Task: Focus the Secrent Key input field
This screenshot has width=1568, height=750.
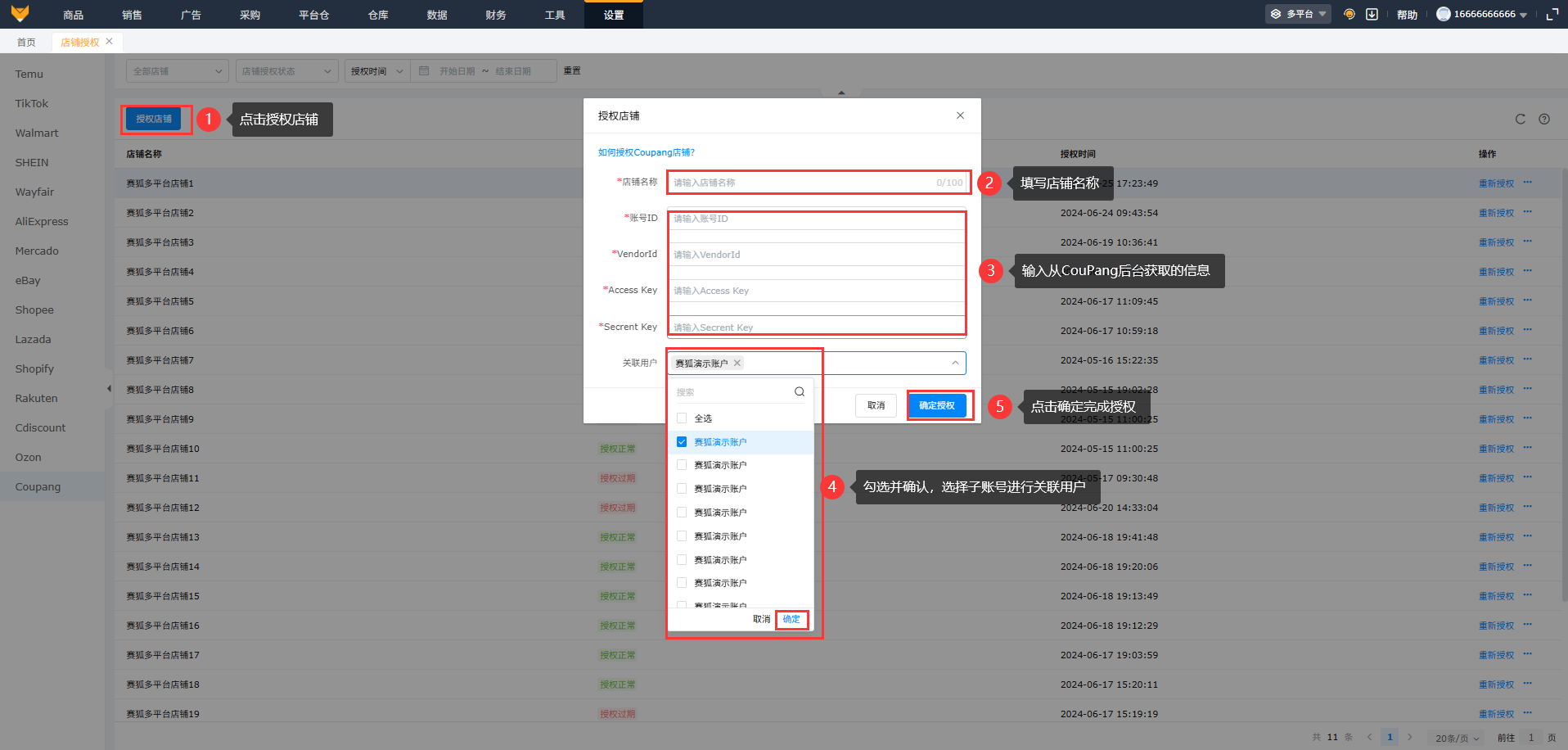Action: (x=817, y=327)
